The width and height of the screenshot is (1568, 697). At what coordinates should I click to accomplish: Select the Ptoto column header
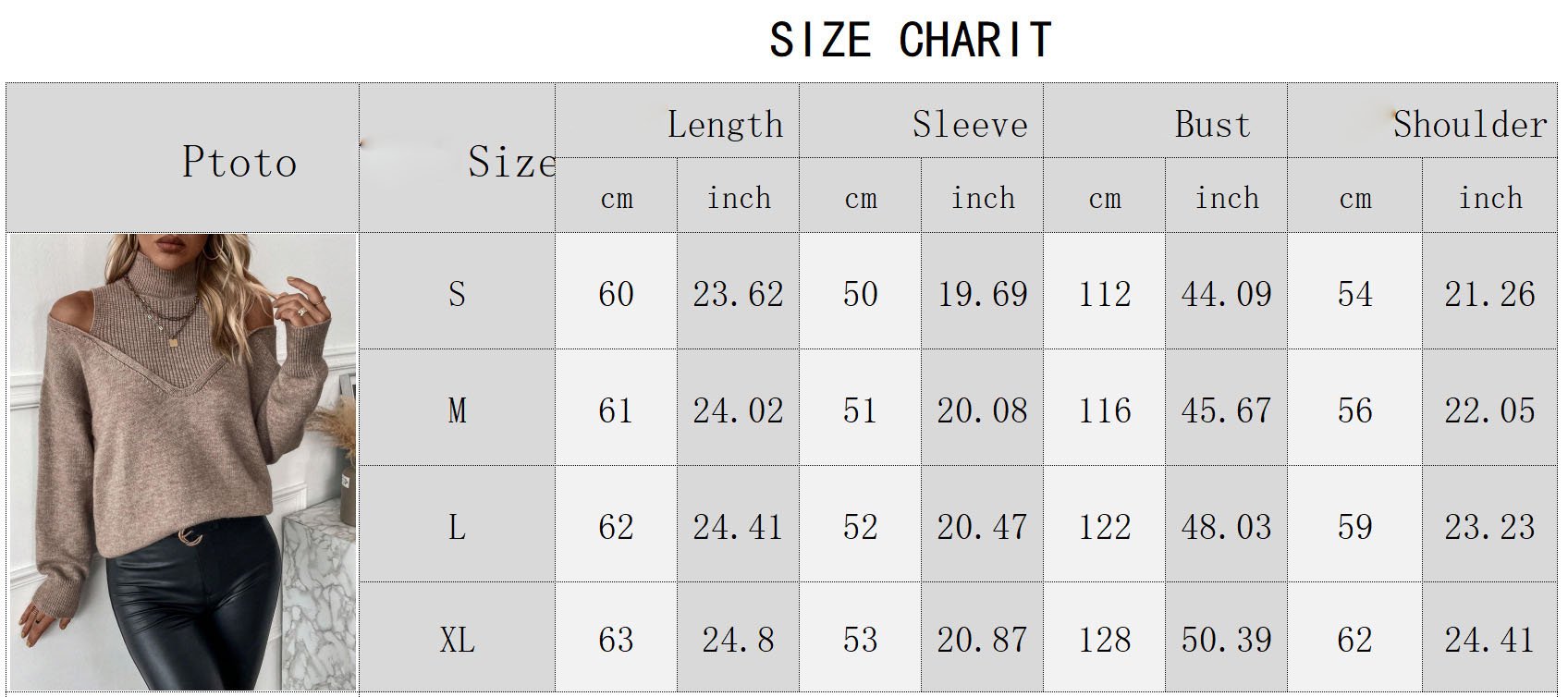tap(239, 162)
